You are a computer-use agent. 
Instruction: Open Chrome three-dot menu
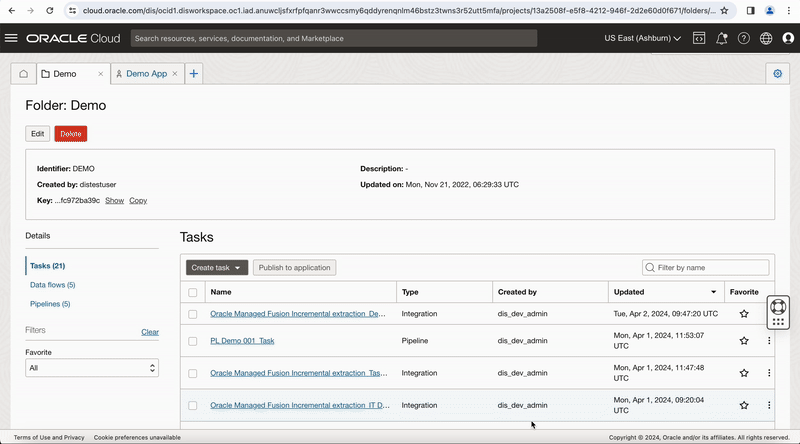(789, 10)
